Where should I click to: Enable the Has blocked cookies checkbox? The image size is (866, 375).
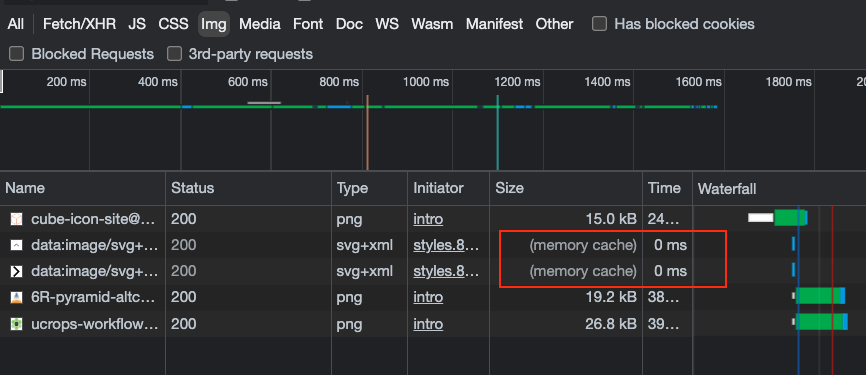point(599,24)
